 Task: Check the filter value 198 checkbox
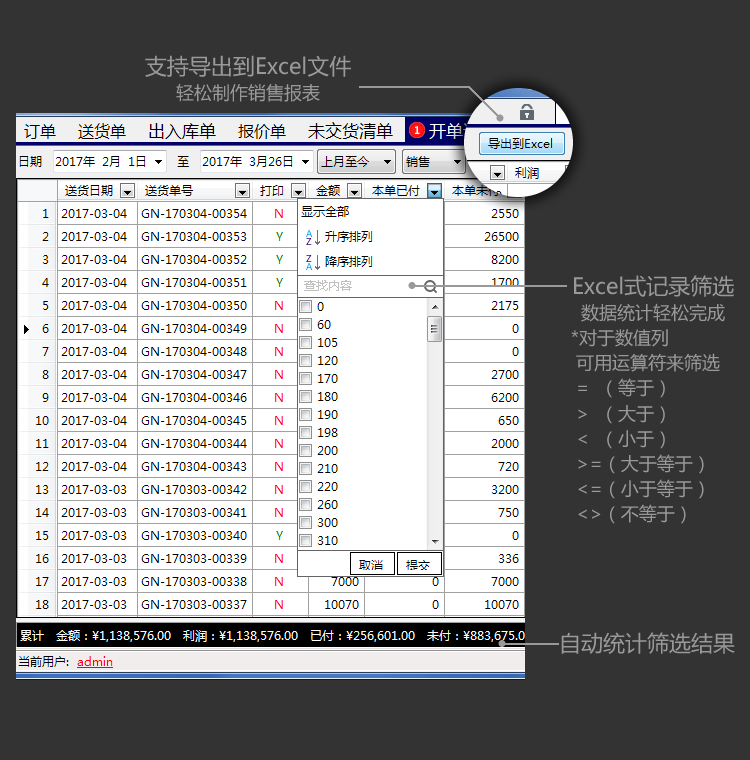click(306, 433)
